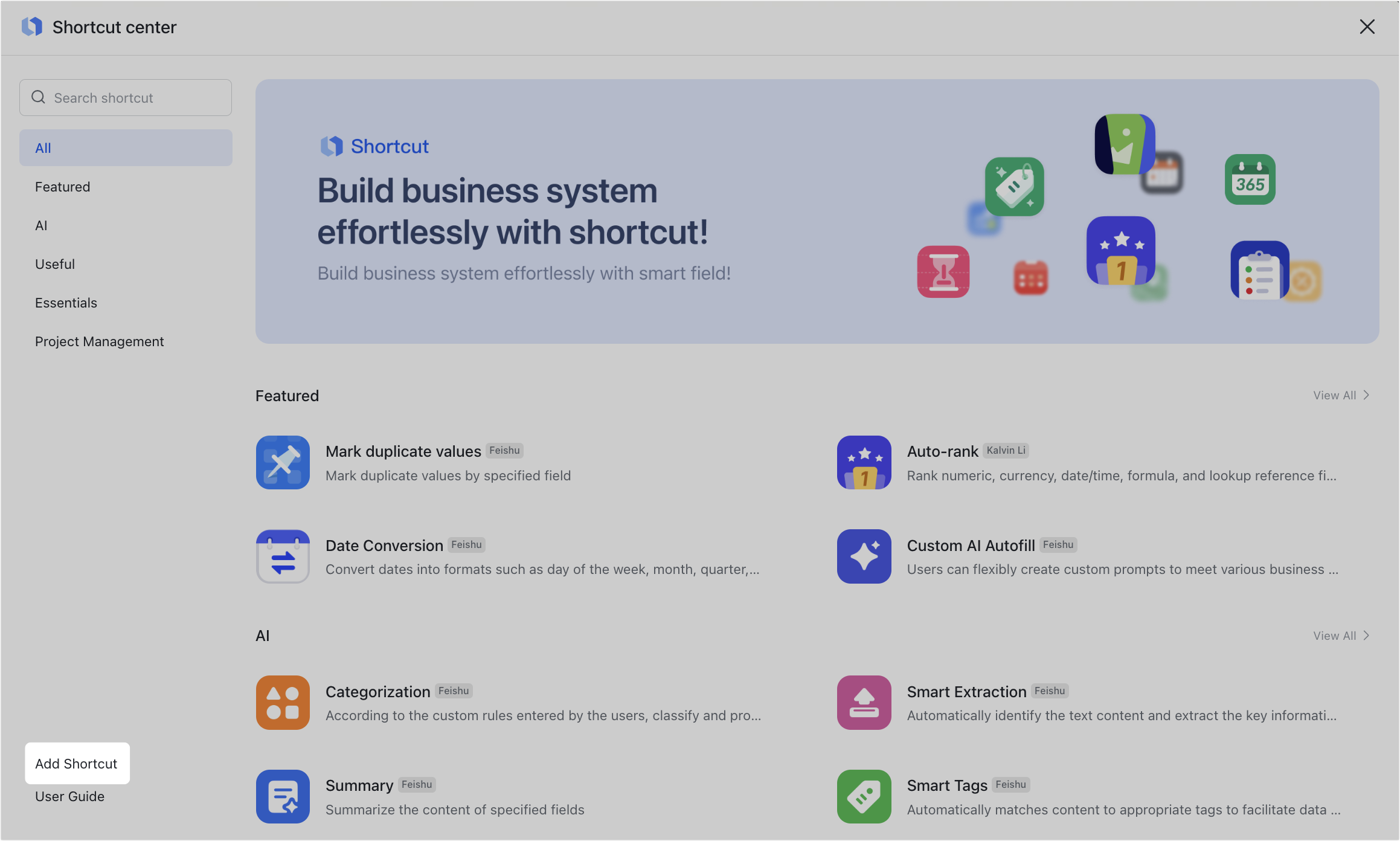Click the green price tag banner icon

click(x=1014, y=187)
